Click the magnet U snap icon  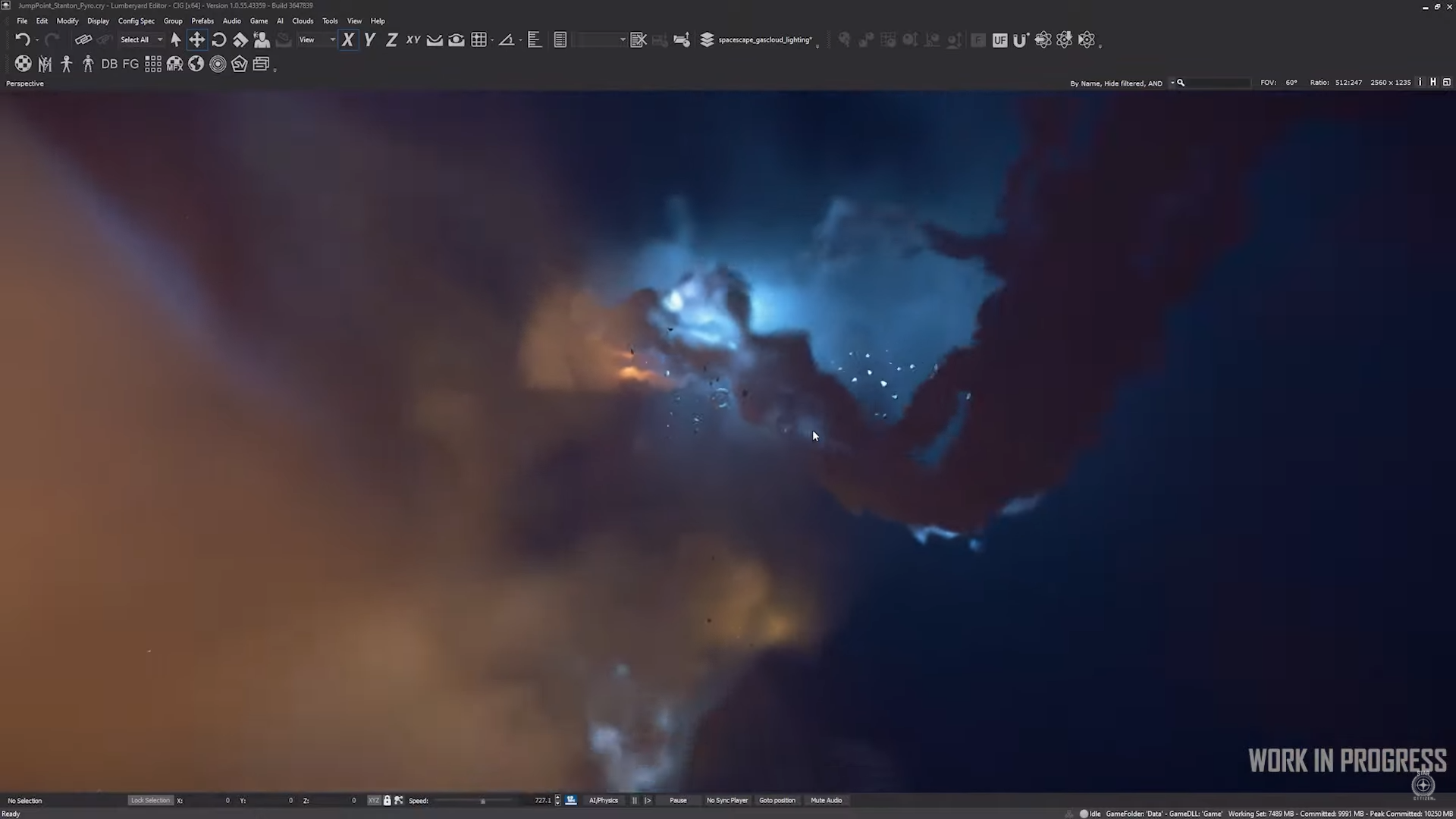[x=1021, y=40]
